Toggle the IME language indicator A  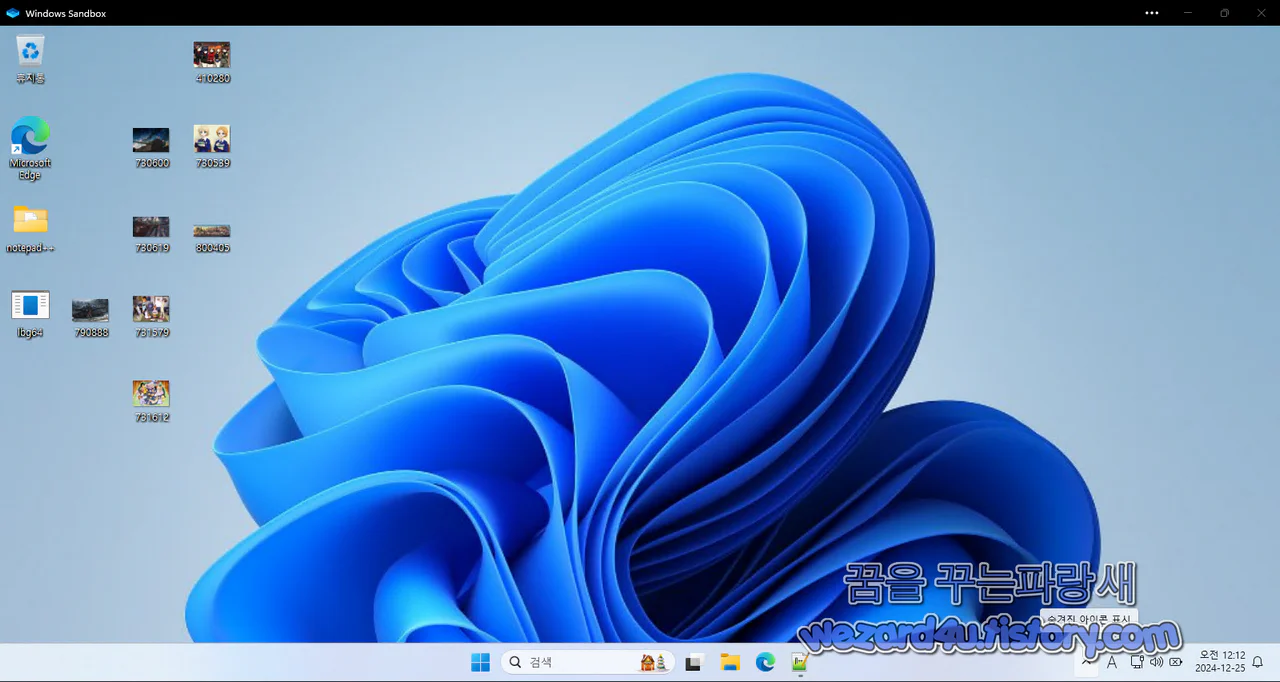pos(1112,662)
